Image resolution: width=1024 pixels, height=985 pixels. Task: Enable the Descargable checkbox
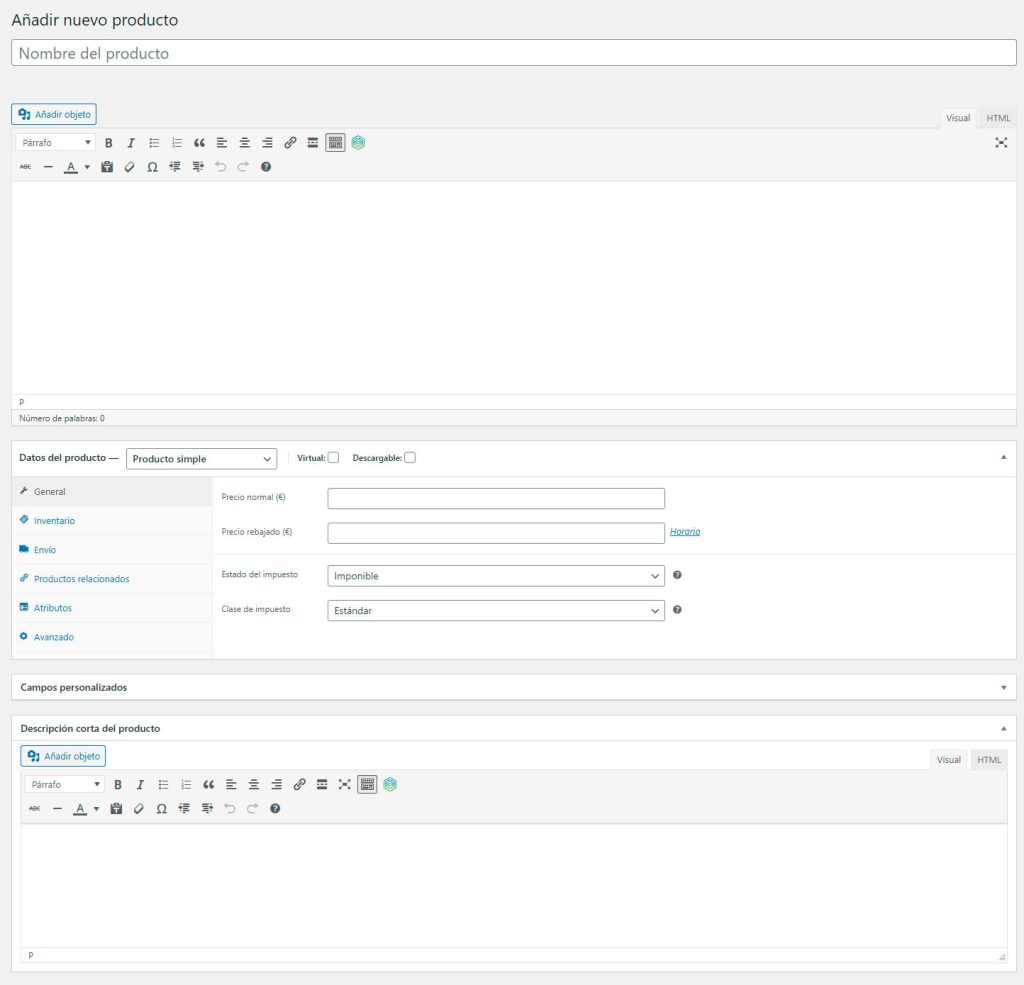(409, 458)
